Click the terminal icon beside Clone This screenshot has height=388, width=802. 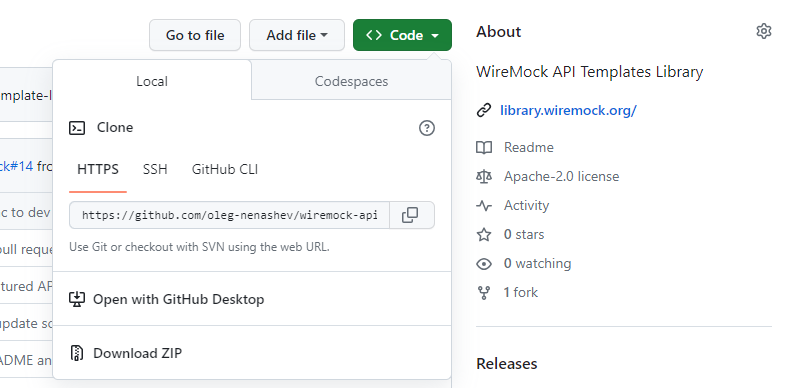coord(77,128)
